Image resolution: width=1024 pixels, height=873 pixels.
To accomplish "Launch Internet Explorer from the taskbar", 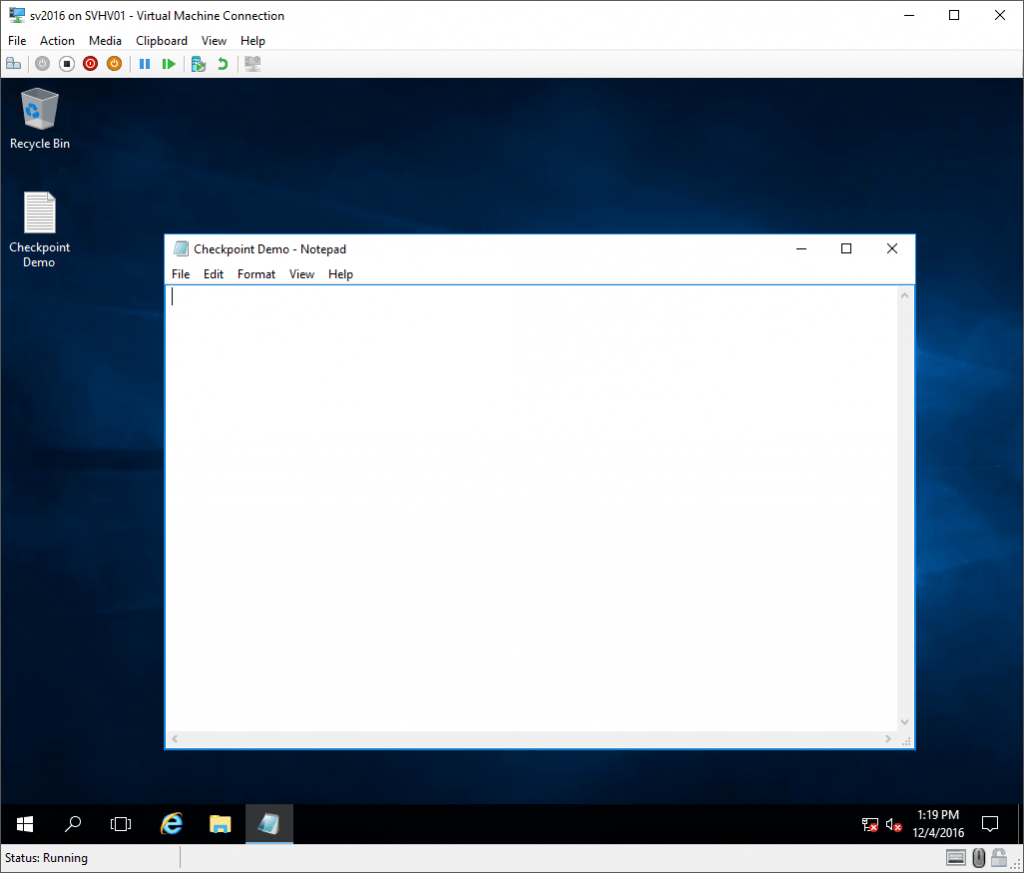I will pyautogui.click(x=172, y=824).
